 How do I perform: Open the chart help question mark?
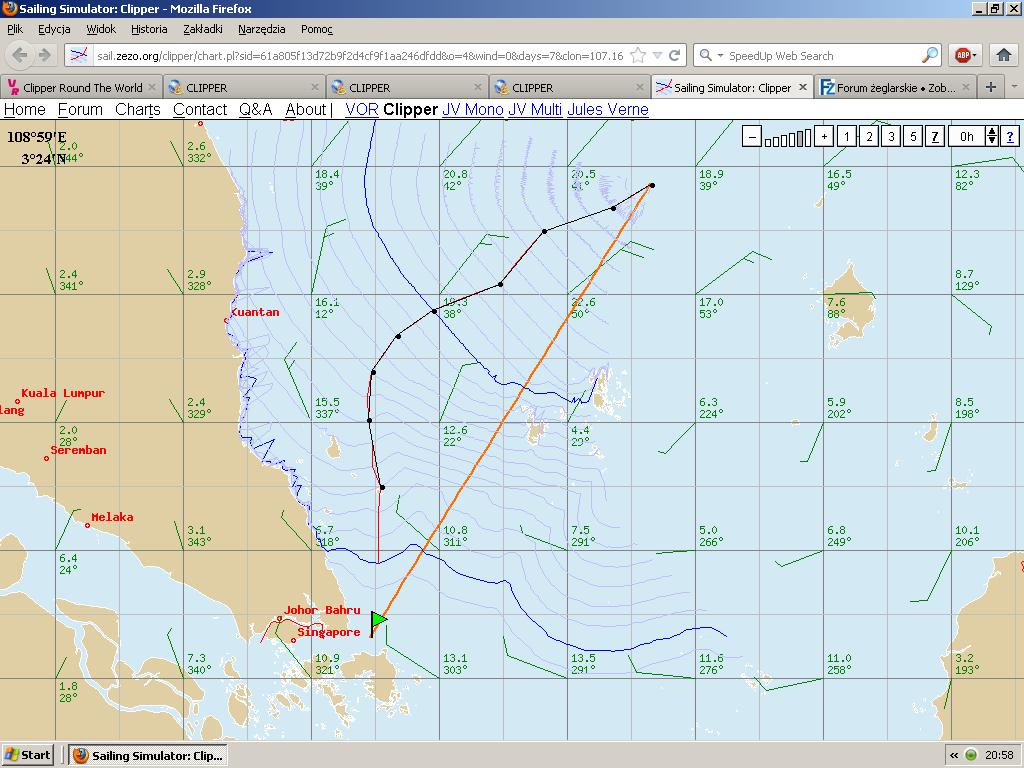coord(1010,137)
